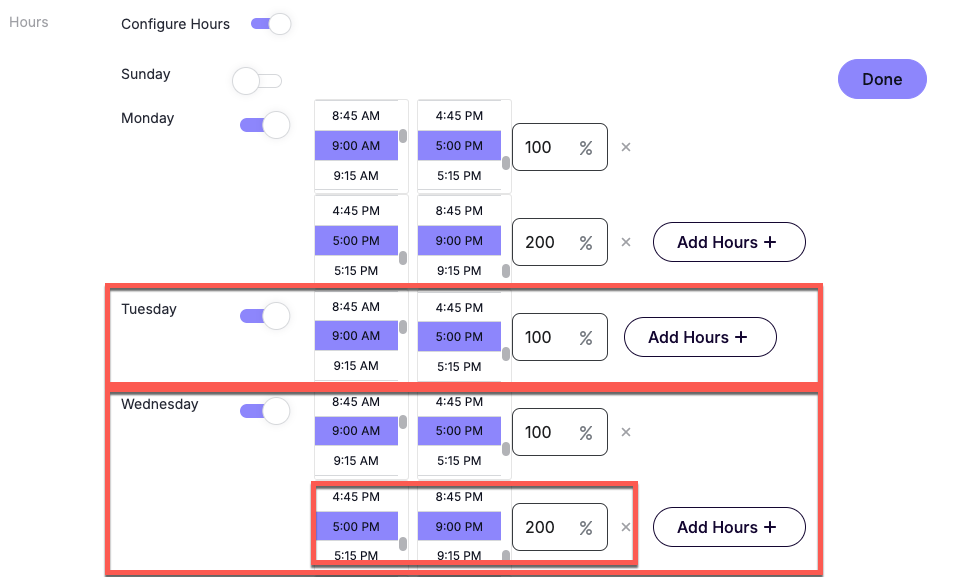Click highlighted 5:00 PM in Monday first end
978x577 pixels.
pos(459,146)
